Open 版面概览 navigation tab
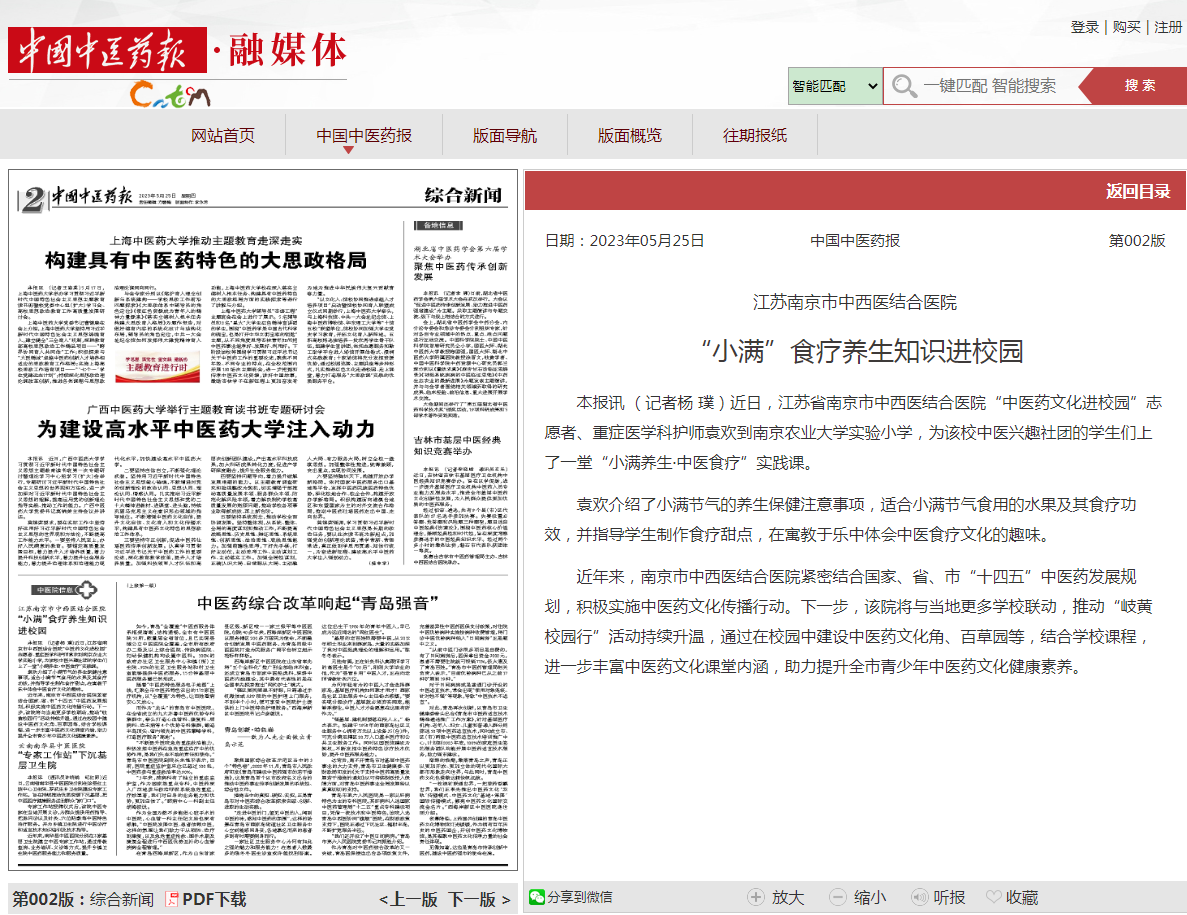The height and width of the screenshot is (915, 1187). [630, 135]
